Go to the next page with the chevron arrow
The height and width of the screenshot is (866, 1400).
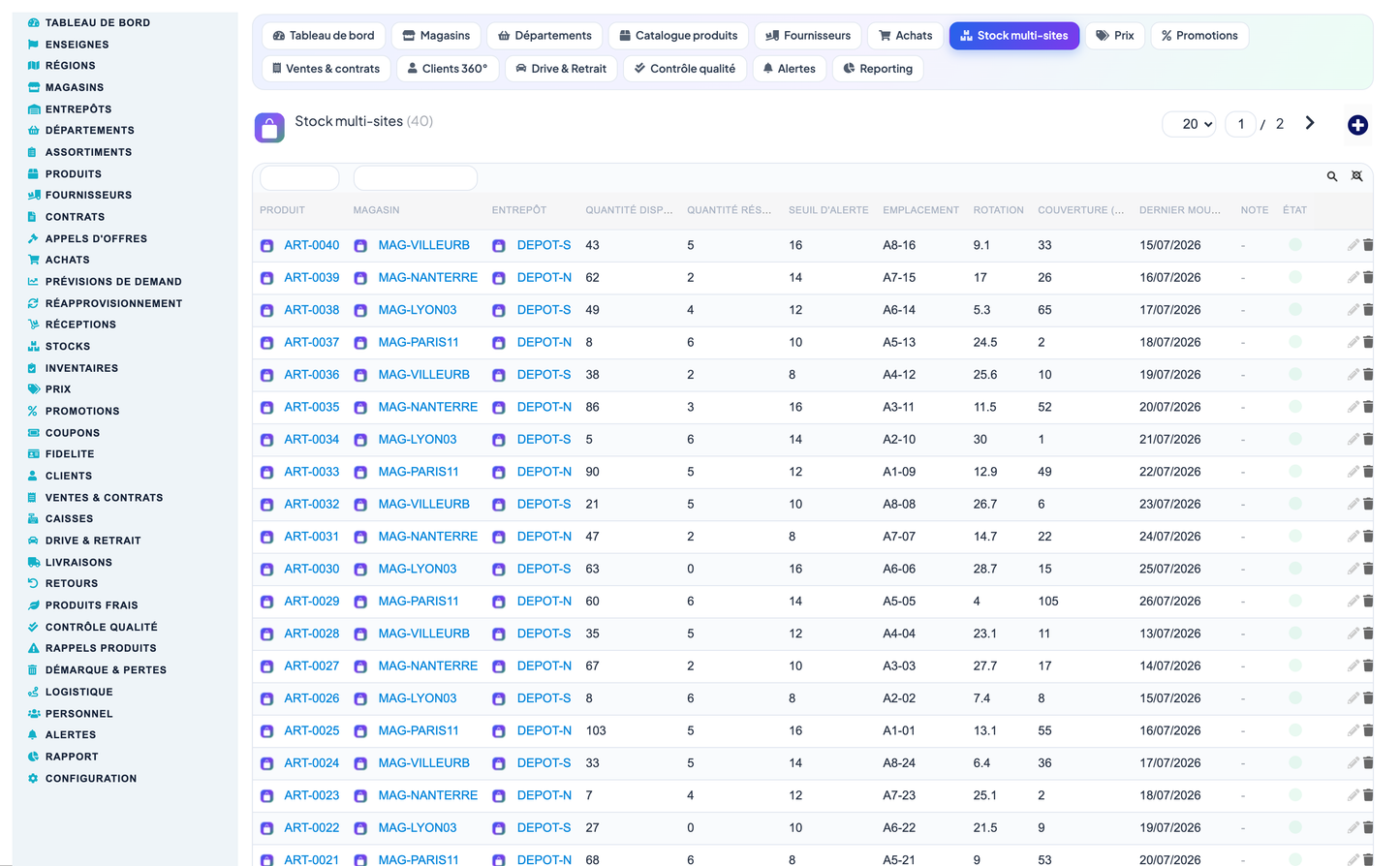point(1310,123)
